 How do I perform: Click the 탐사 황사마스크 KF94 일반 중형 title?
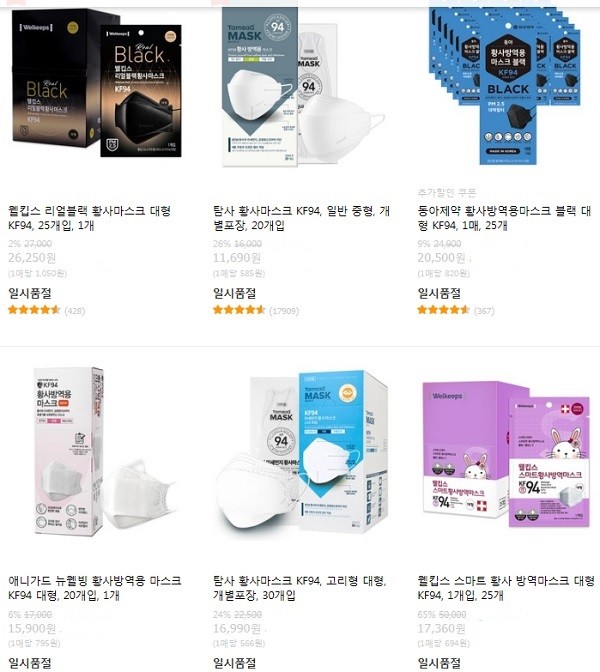point(301,218)
